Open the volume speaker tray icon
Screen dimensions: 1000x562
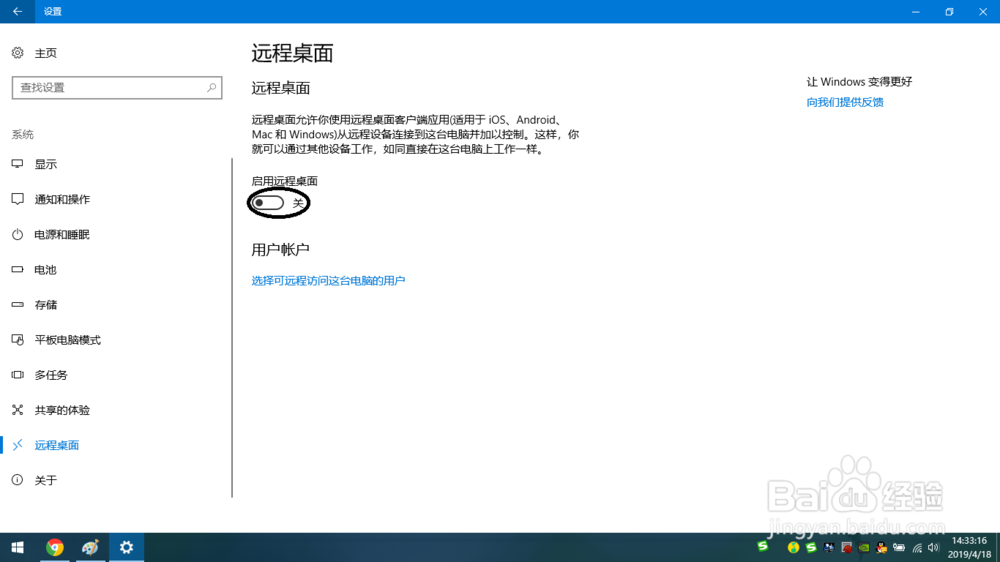click(x=934, y=547)
